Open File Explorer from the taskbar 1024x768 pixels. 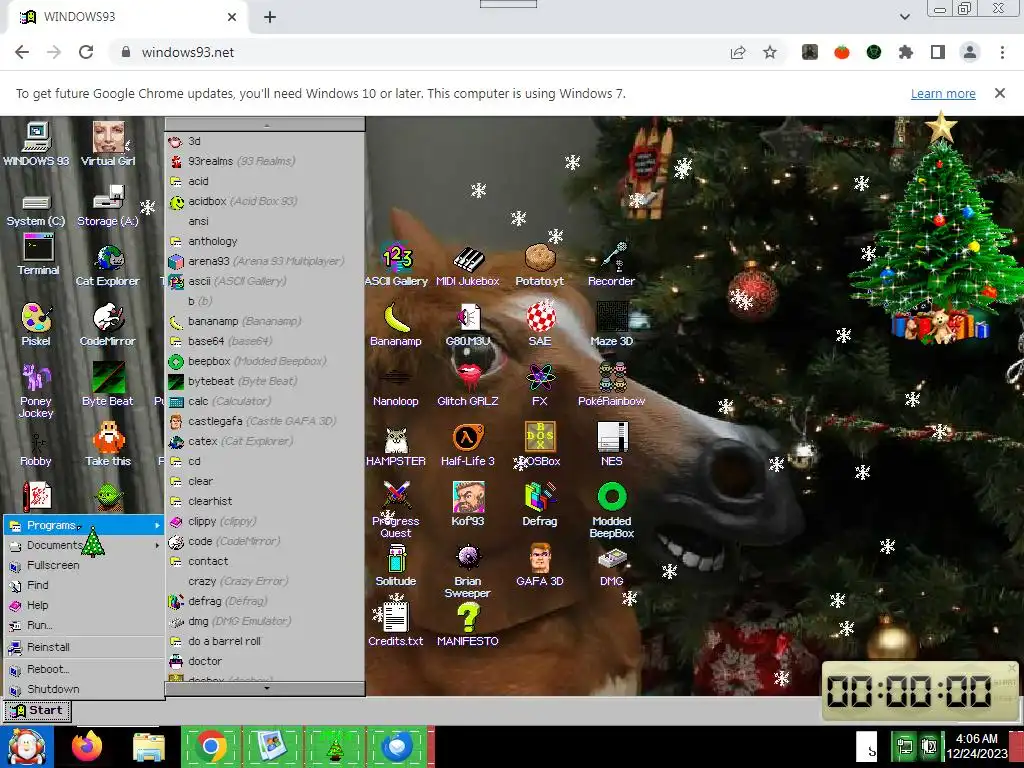[x=148, y=746]
